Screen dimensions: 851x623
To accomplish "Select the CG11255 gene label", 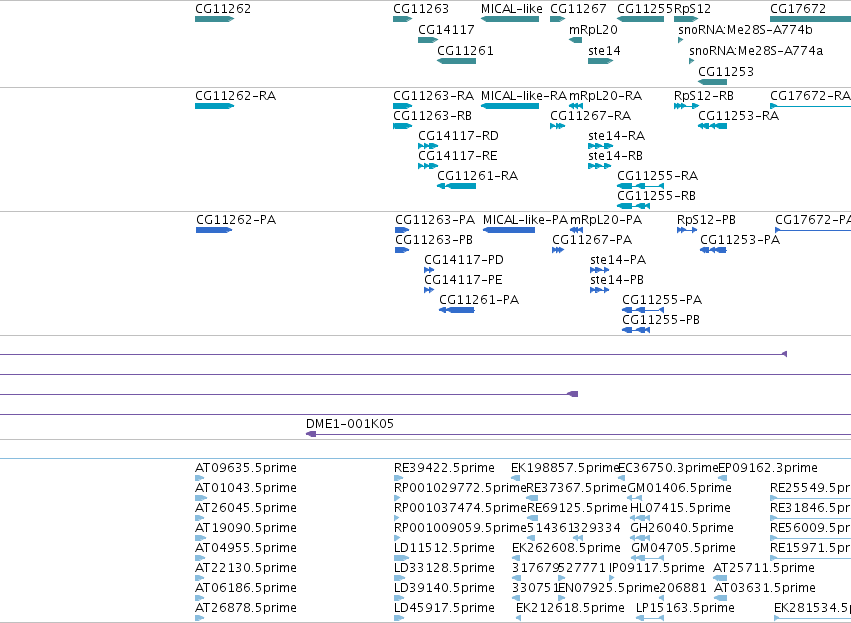I will click(645, 9).
